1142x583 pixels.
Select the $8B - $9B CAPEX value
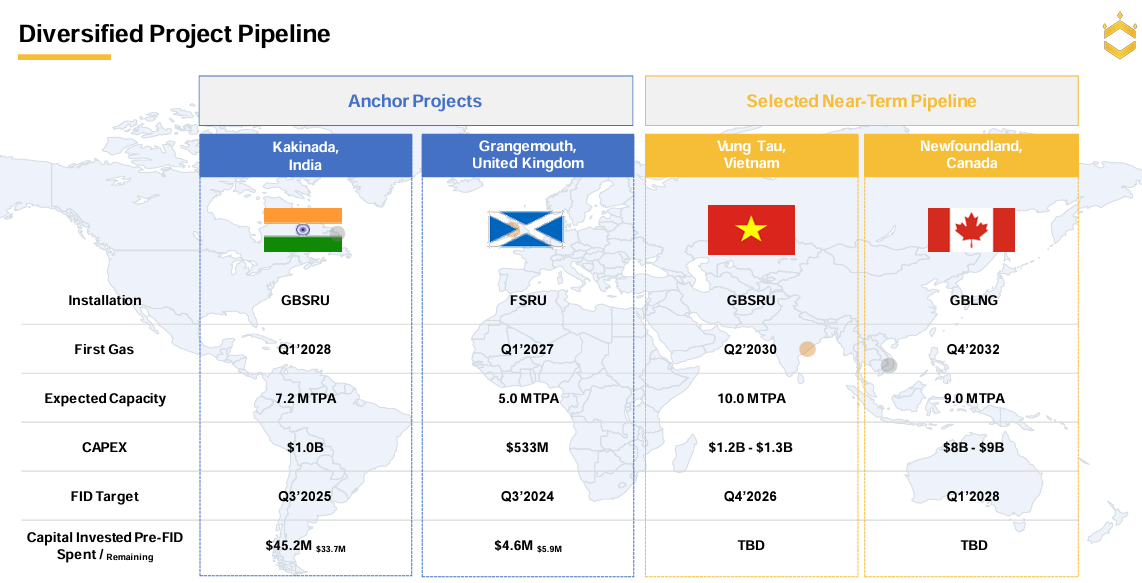(x=974, y=447)
